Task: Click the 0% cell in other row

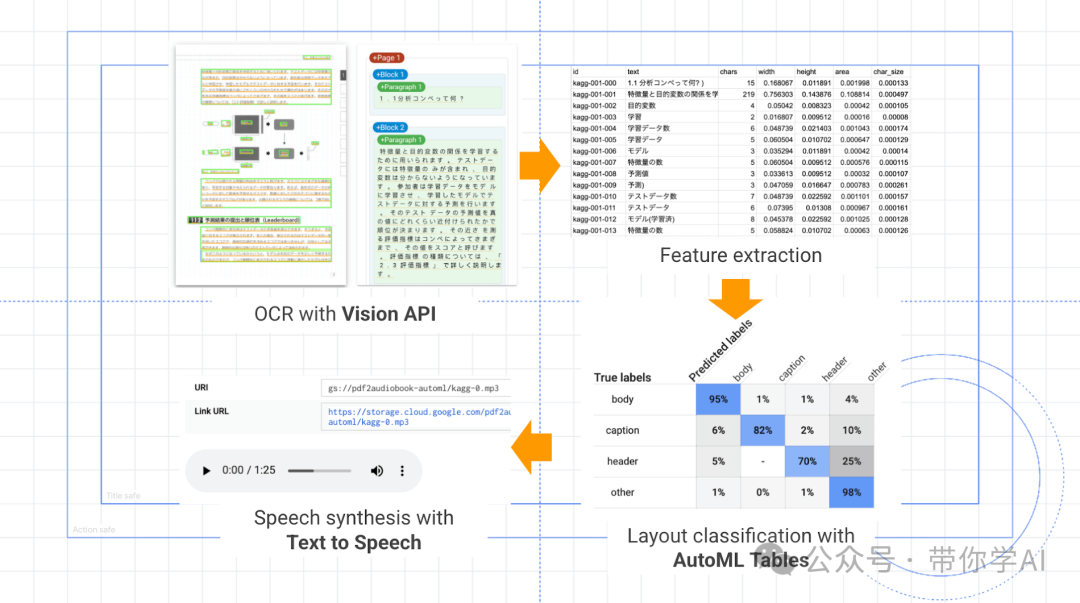Action: pos(762,492)
